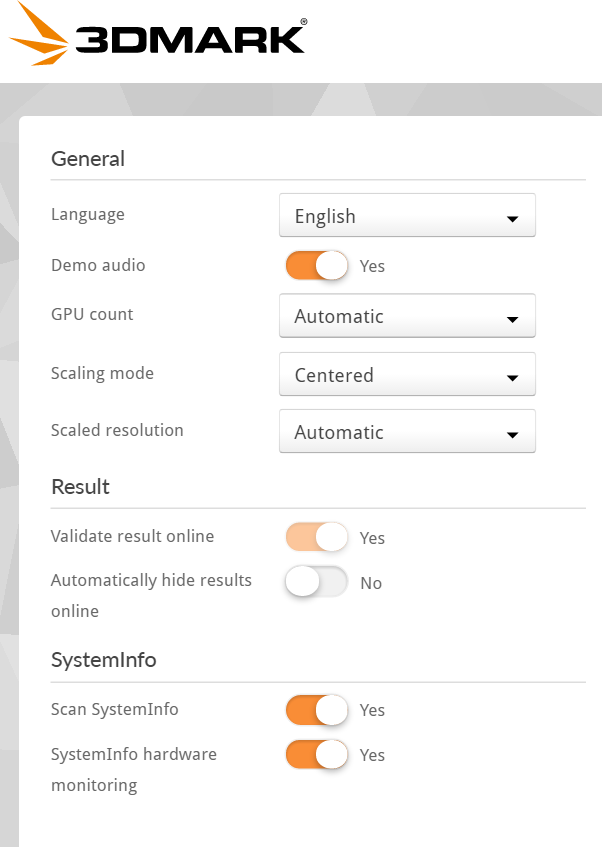Image resolution: width=602 pixels, height=847 pixels.
Task: Click the Result section heading
Action: [x=80, y=487]
